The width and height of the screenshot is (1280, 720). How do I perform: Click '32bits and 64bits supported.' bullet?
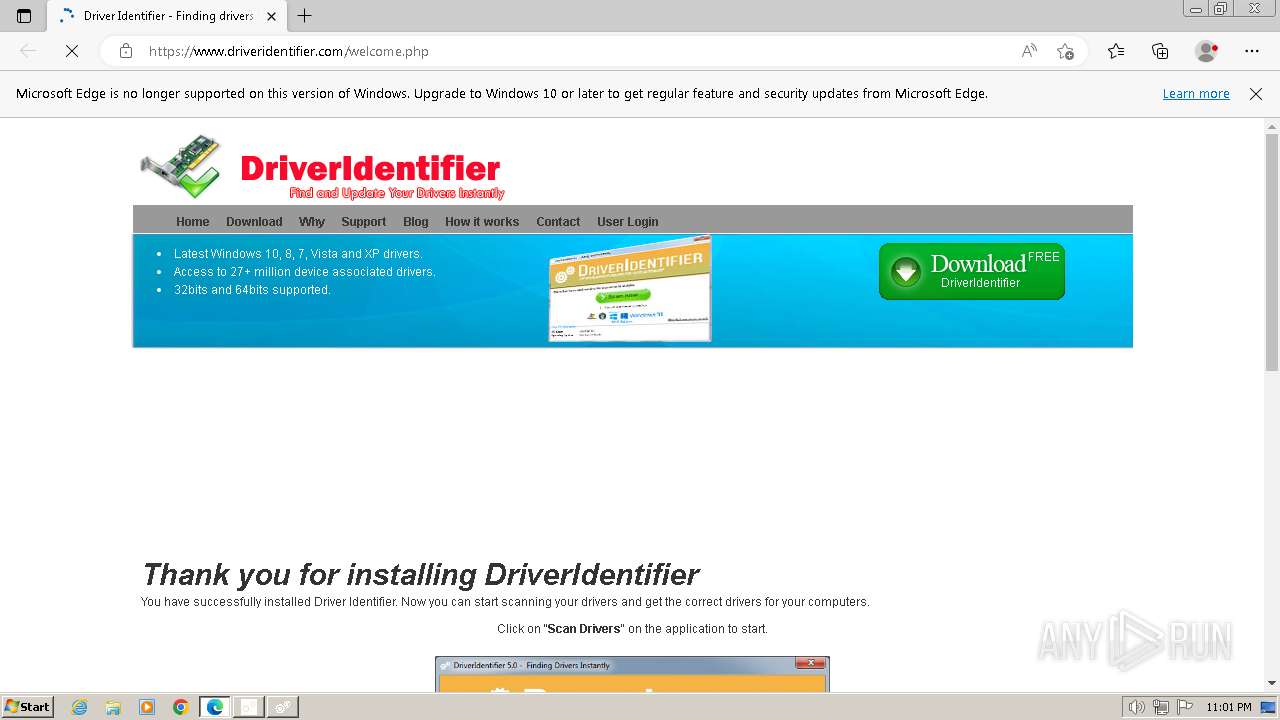tap(252, 290)
